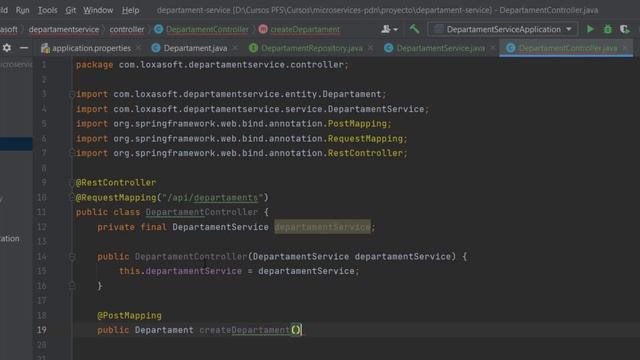The width and height of the screenshot is (640, 360).
Task: Close the Departament.java tab
Action: (235, 48)
